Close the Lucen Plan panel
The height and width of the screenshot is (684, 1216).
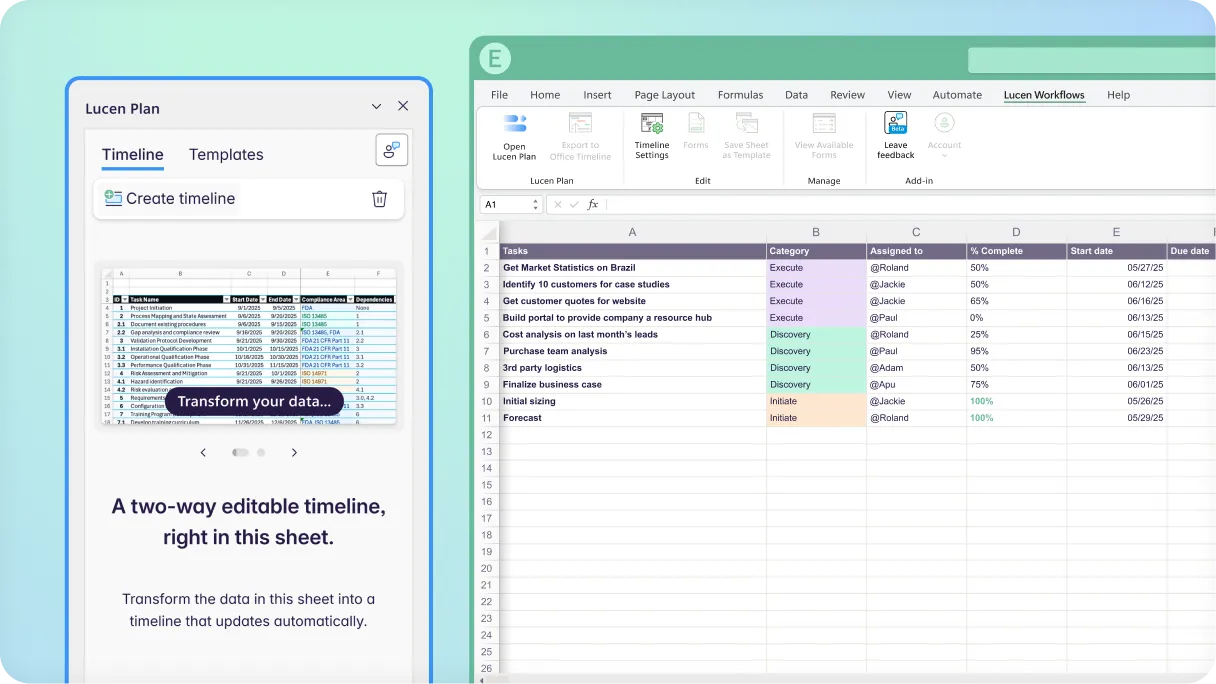click(403, 106)
